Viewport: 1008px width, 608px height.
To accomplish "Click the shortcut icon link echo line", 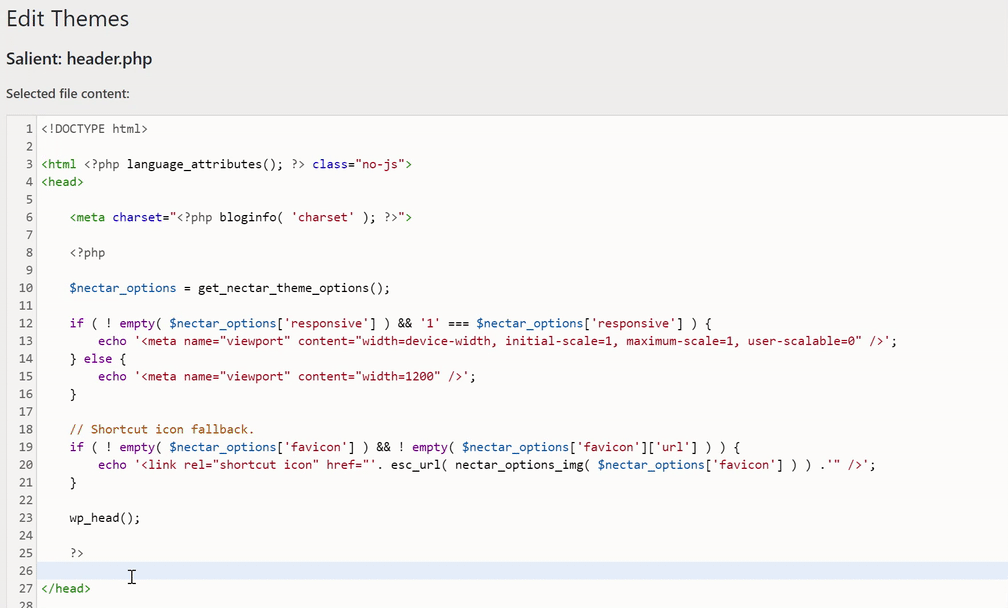I will tap(486, 465).
